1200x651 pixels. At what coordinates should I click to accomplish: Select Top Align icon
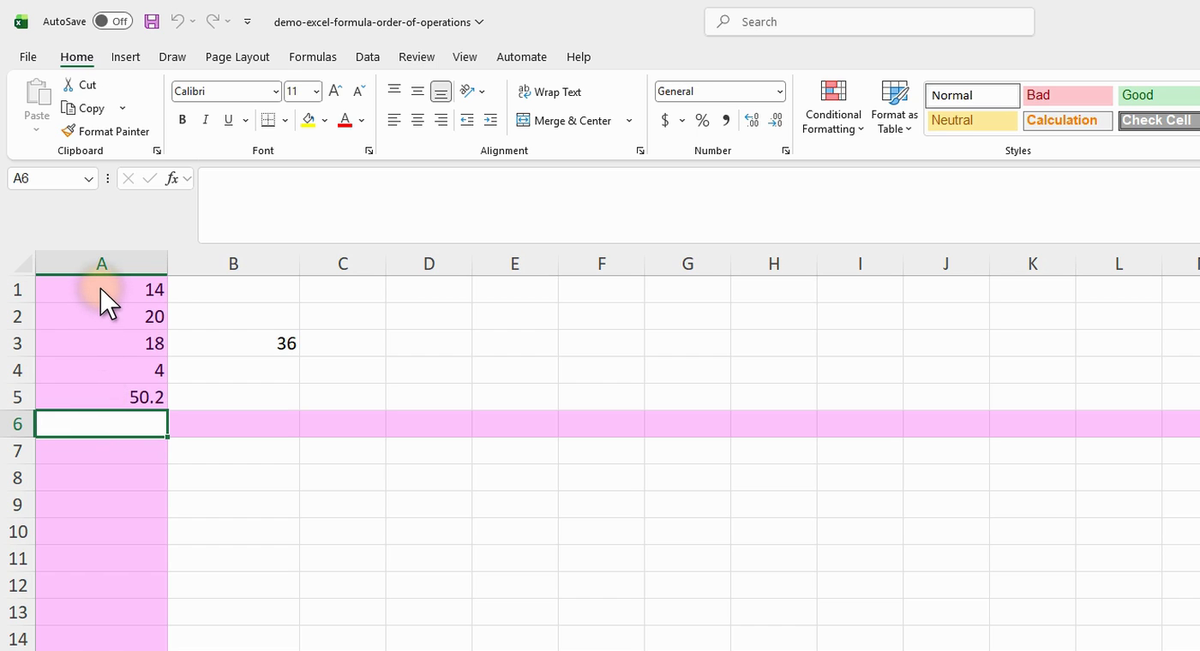pos(395,91)
